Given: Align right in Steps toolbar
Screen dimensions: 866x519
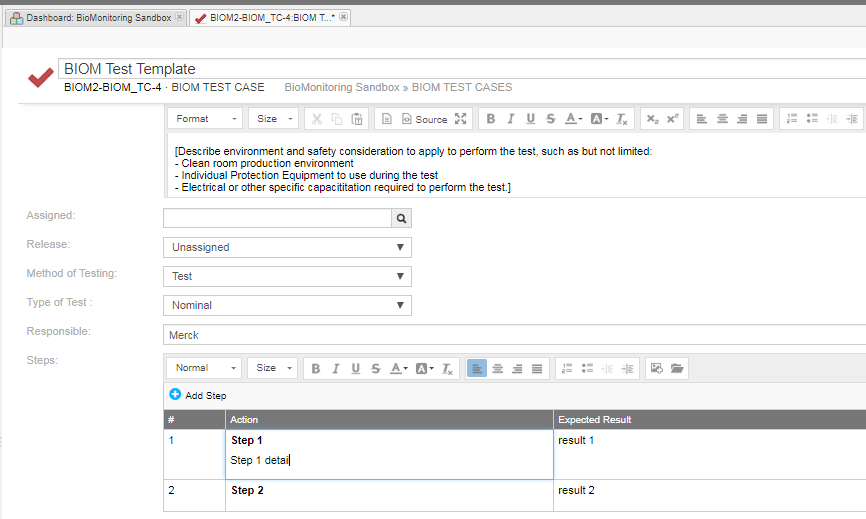Looking at the screenshot, I should tap(517, 368).
